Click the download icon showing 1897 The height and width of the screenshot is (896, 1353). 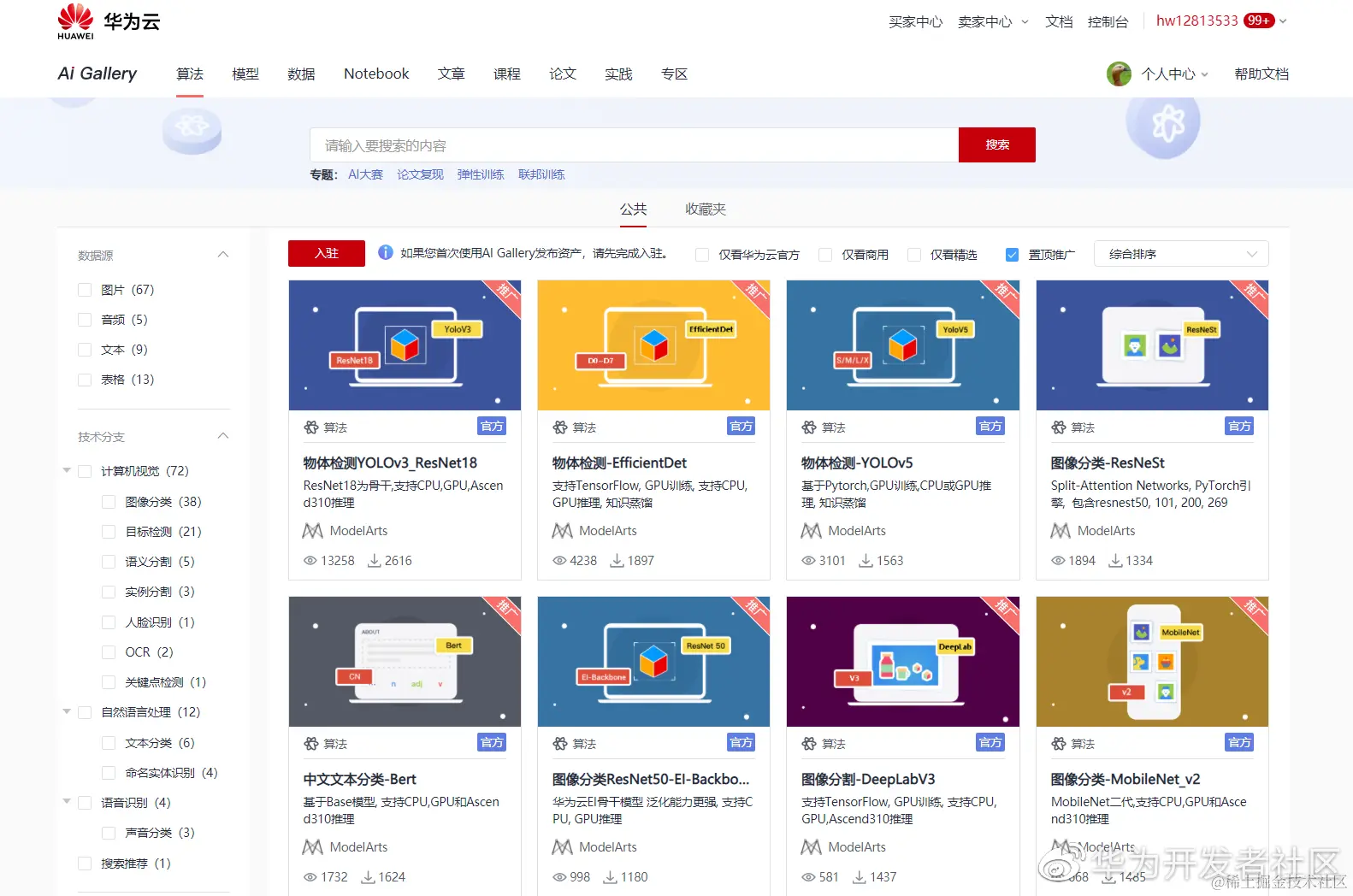click(617, 561)
